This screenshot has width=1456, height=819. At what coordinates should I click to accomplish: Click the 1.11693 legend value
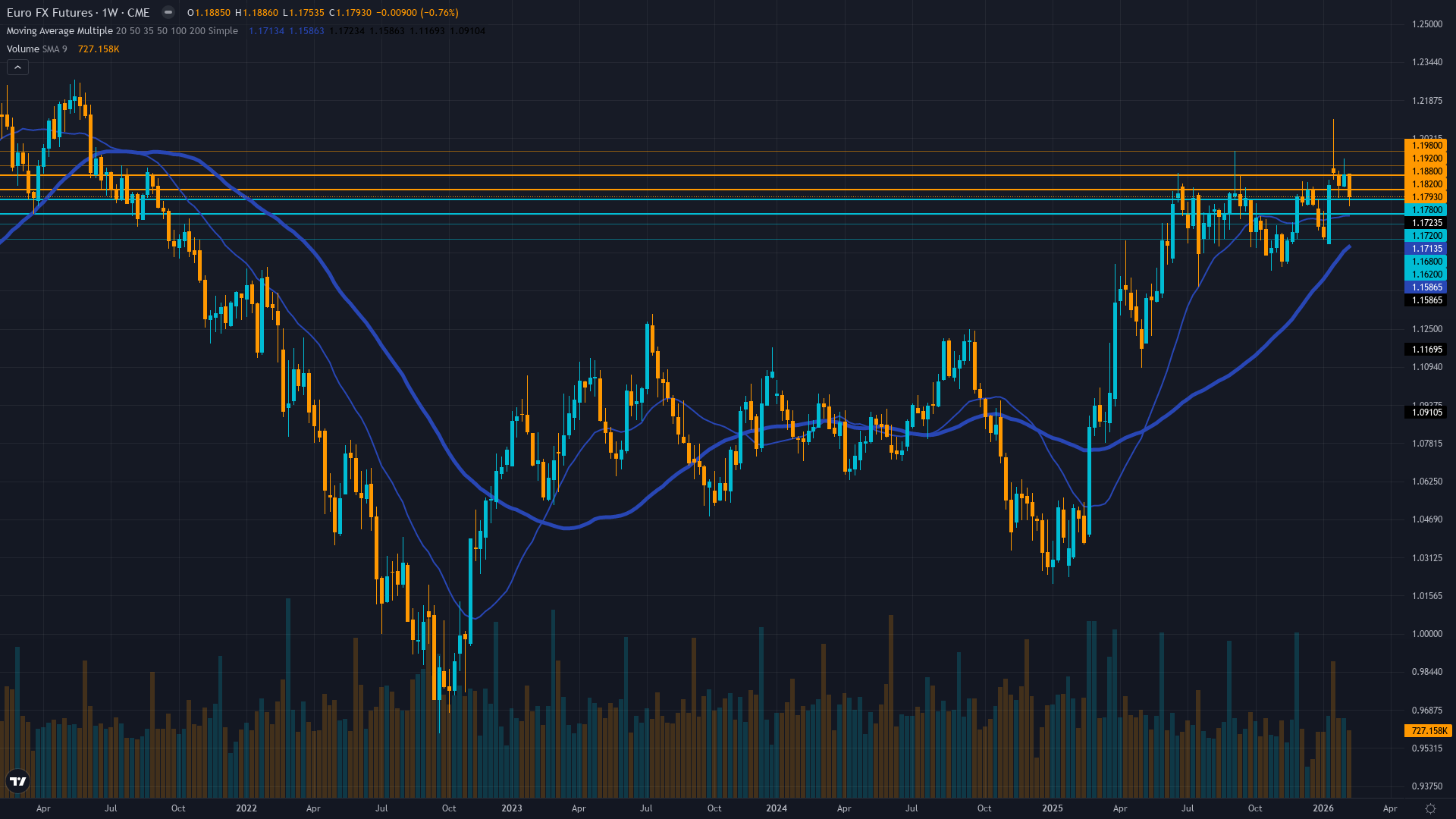click(x=427, y=31)
